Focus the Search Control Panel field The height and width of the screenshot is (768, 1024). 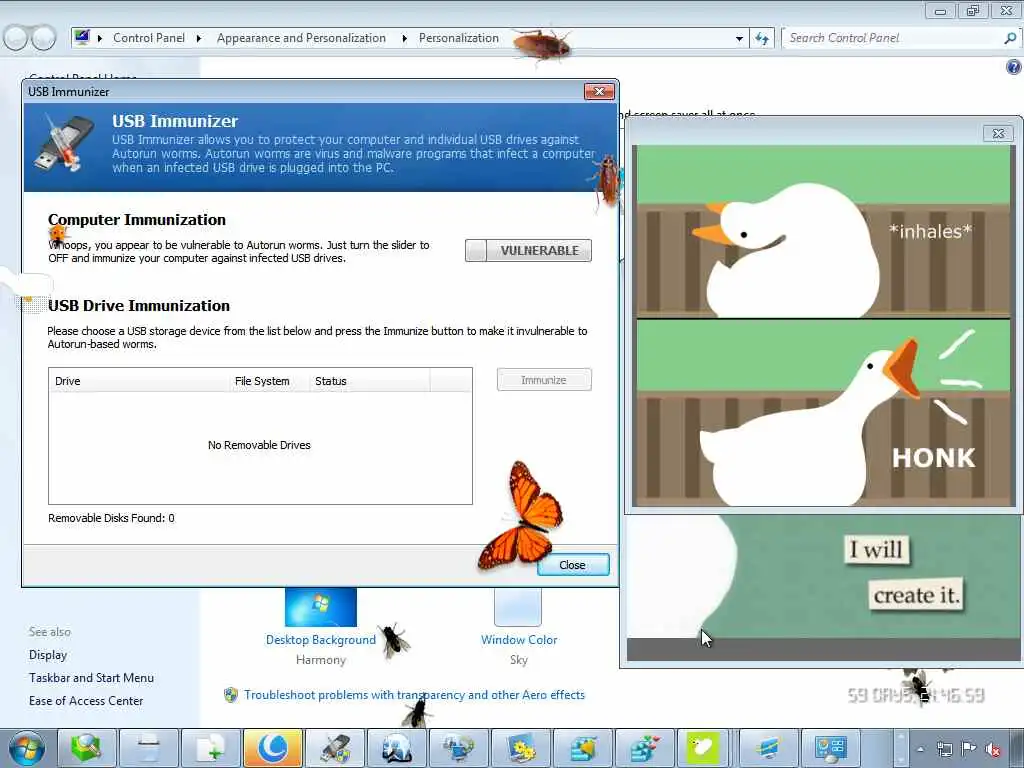[895, 38]
